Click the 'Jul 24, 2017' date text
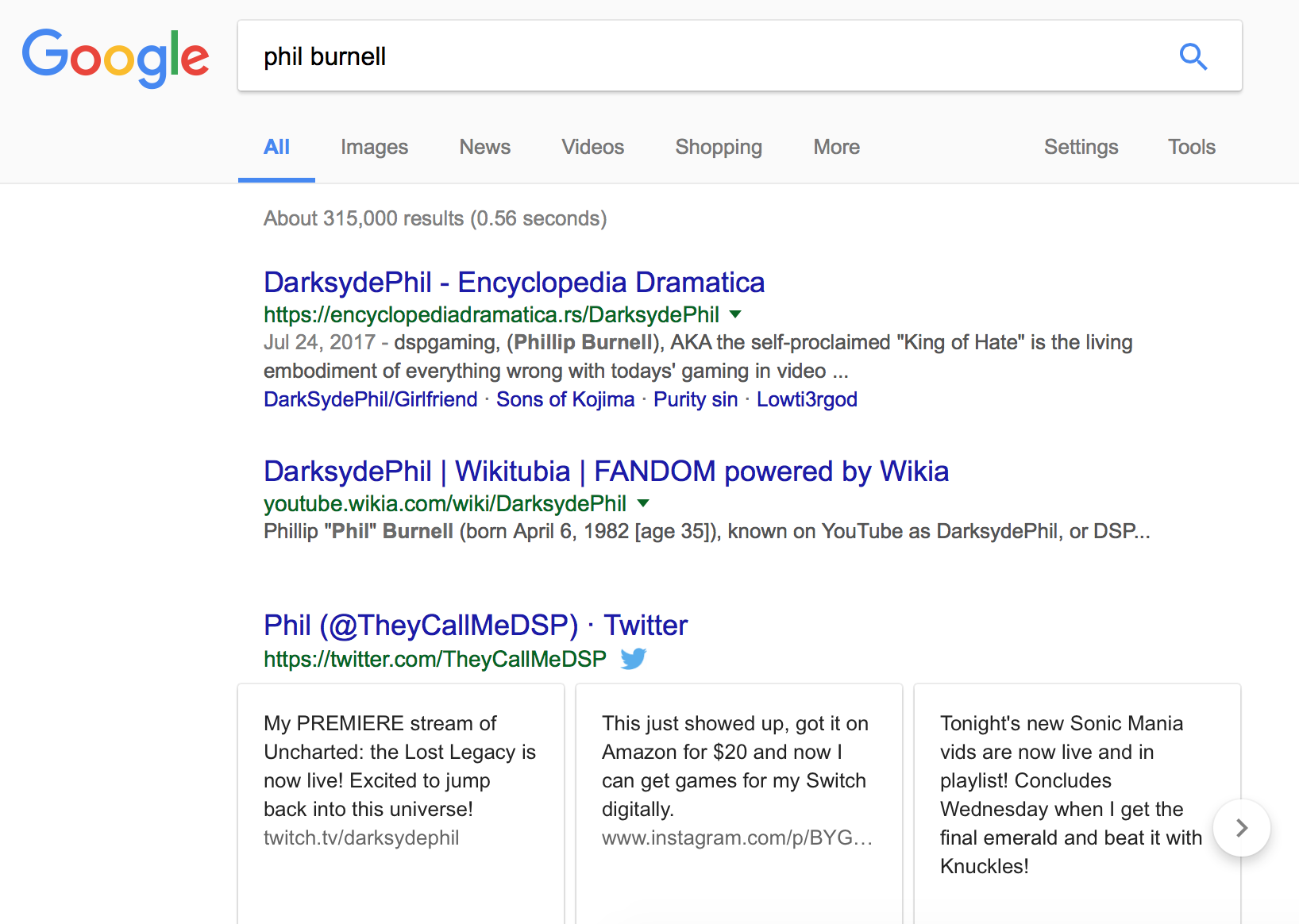Viewport: 1299px width, 924px height. click(319, 342)
